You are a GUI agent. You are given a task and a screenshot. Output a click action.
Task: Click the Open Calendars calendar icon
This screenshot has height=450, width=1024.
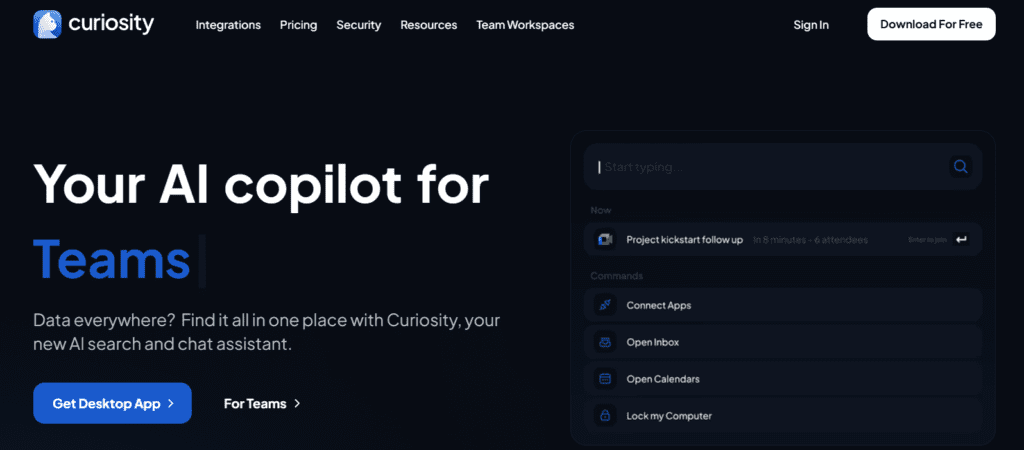tap(604, 379)
